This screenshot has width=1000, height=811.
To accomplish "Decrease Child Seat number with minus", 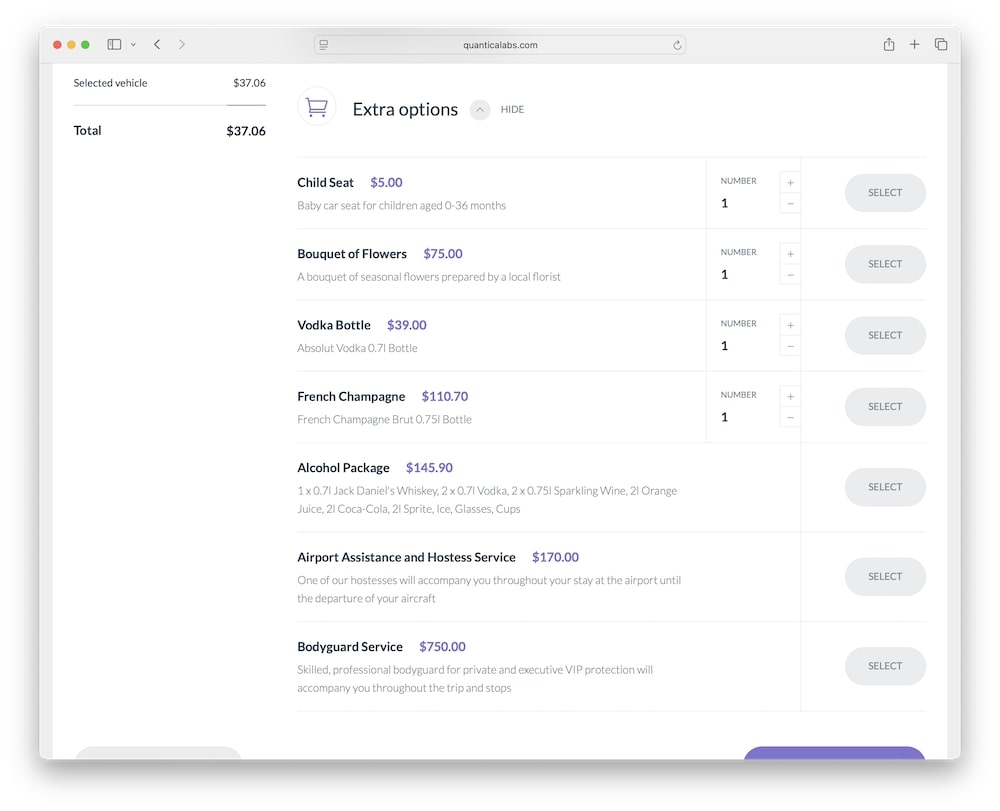I will [x=790, y=204].
